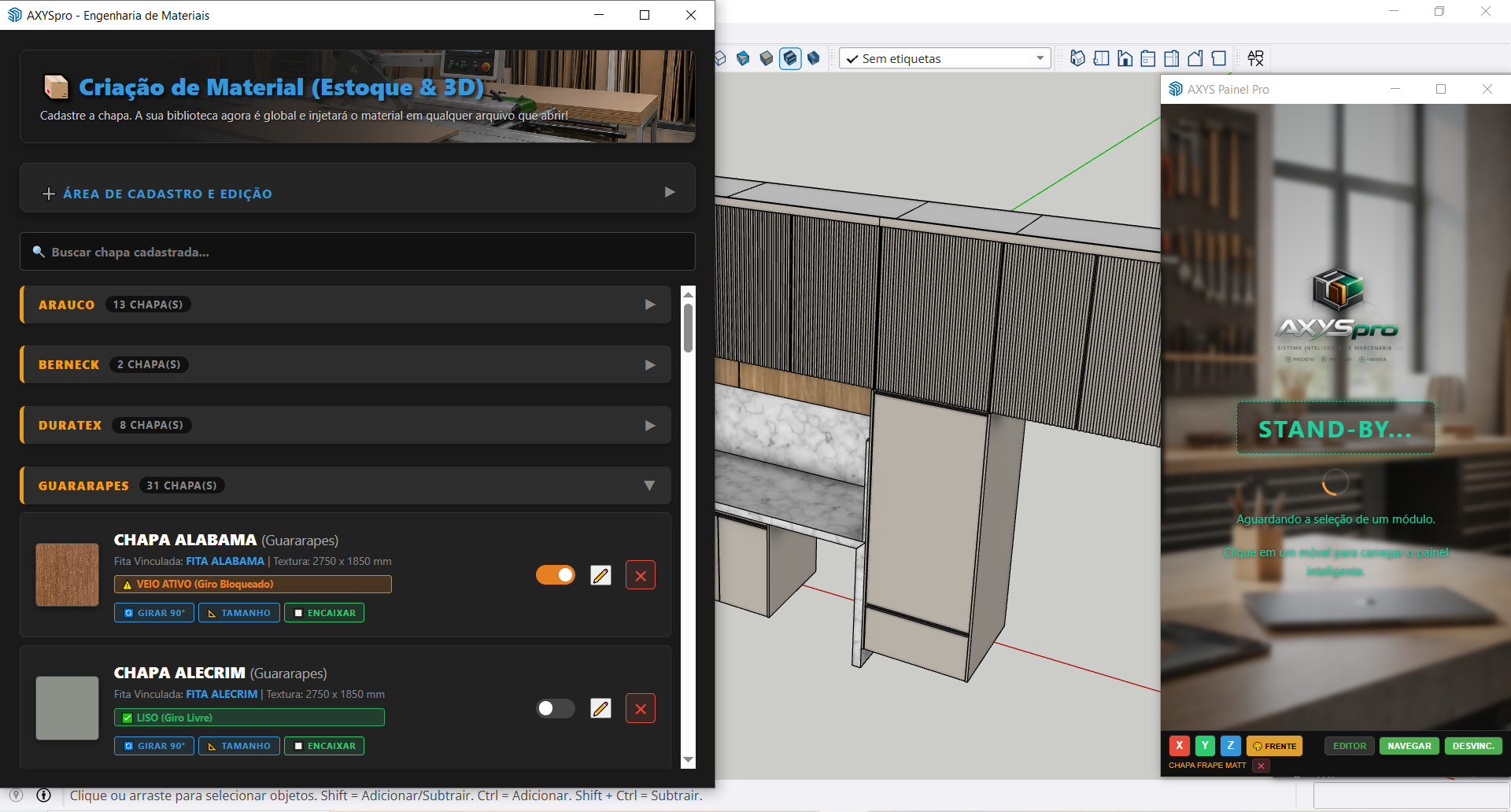Click the VEIO ATIVO (Giro Bloqueado) badge

click(253, 584)
